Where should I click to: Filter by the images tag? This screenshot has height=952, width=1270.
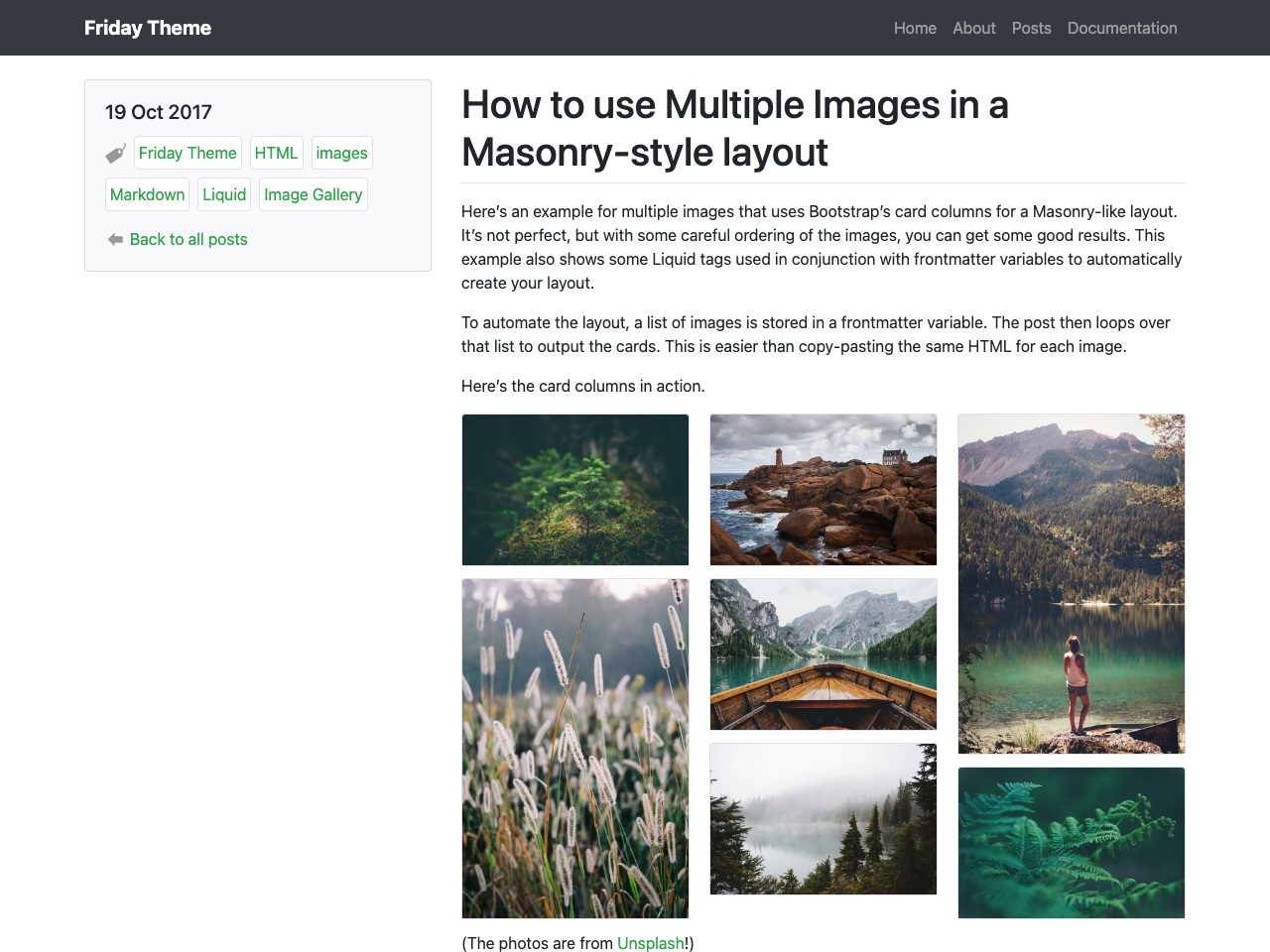pos(341,153)
